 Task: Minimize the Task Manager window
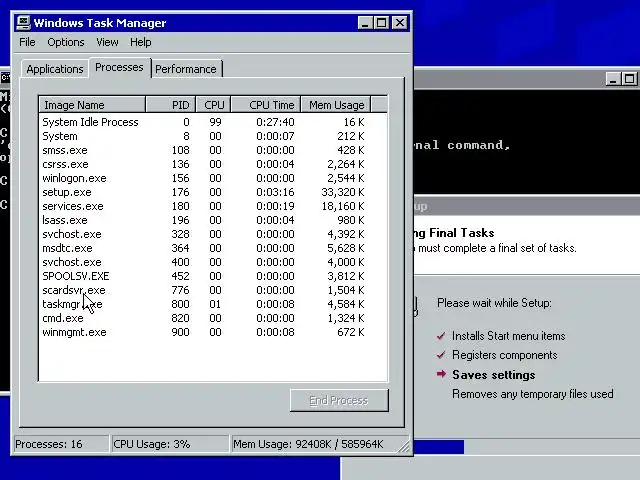tap(365, 22)
